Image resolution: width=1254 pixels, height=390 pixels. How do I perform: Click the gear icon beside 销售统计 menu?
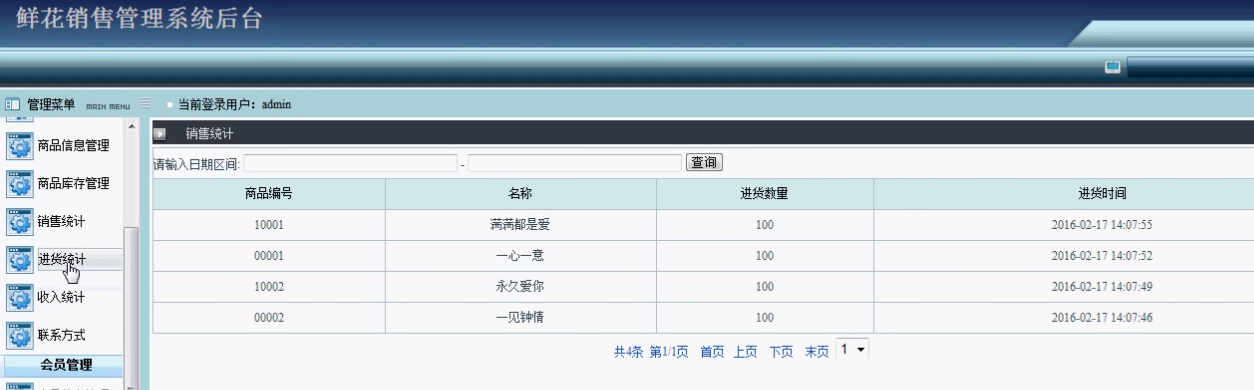click(20, 222)
